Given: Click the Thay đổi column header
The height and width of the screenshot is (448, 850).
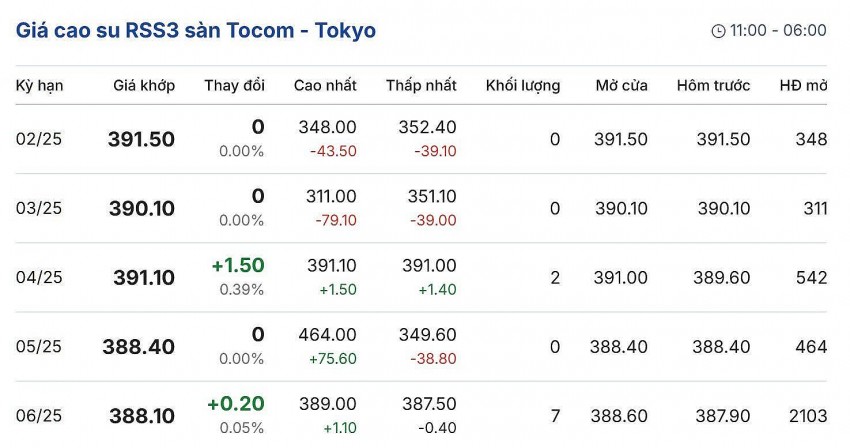Looking at the screenshot, I should click(234, 86).
